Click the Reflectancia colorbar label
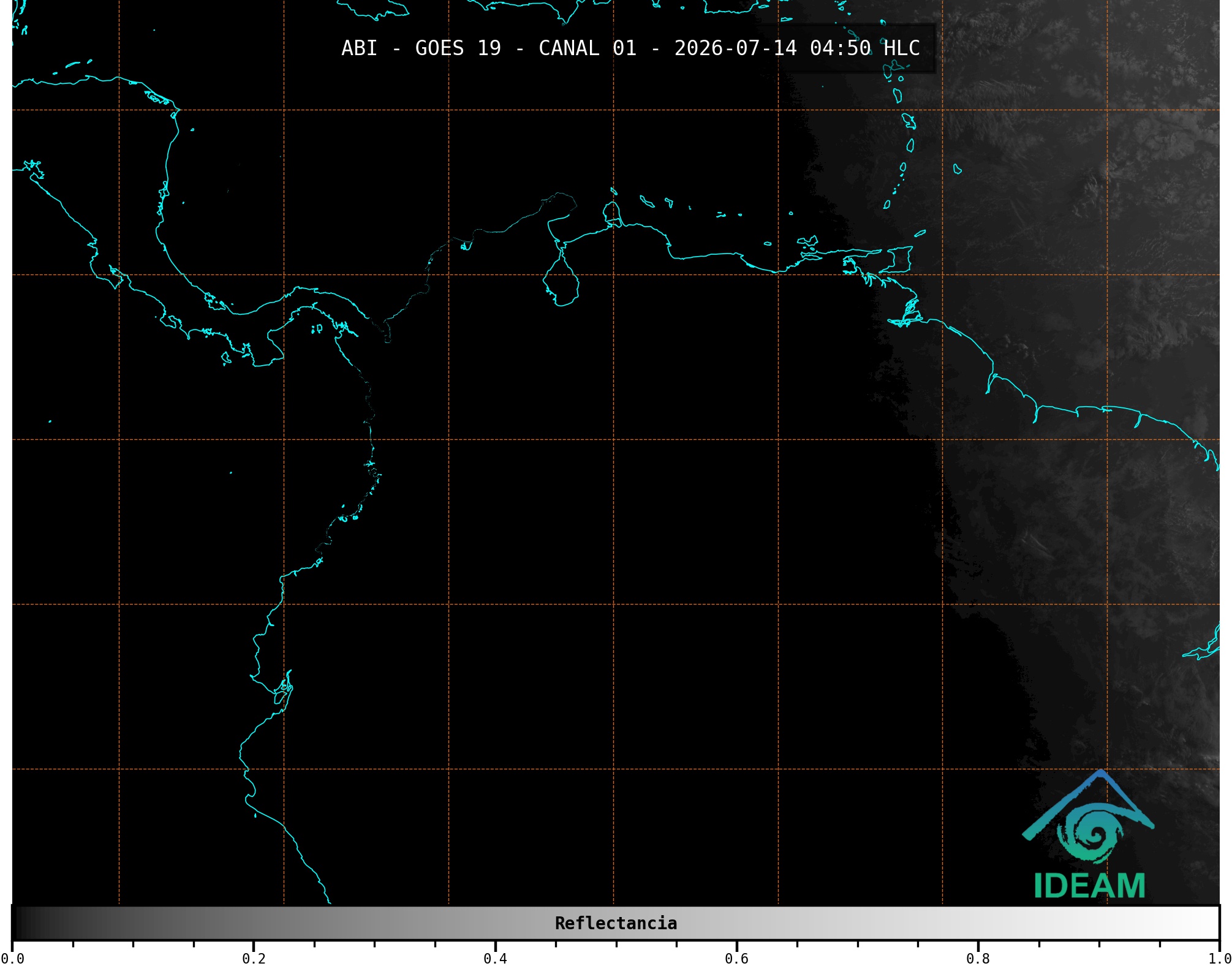This screenshot has width=1232, height=966. [x=616, y=923]
